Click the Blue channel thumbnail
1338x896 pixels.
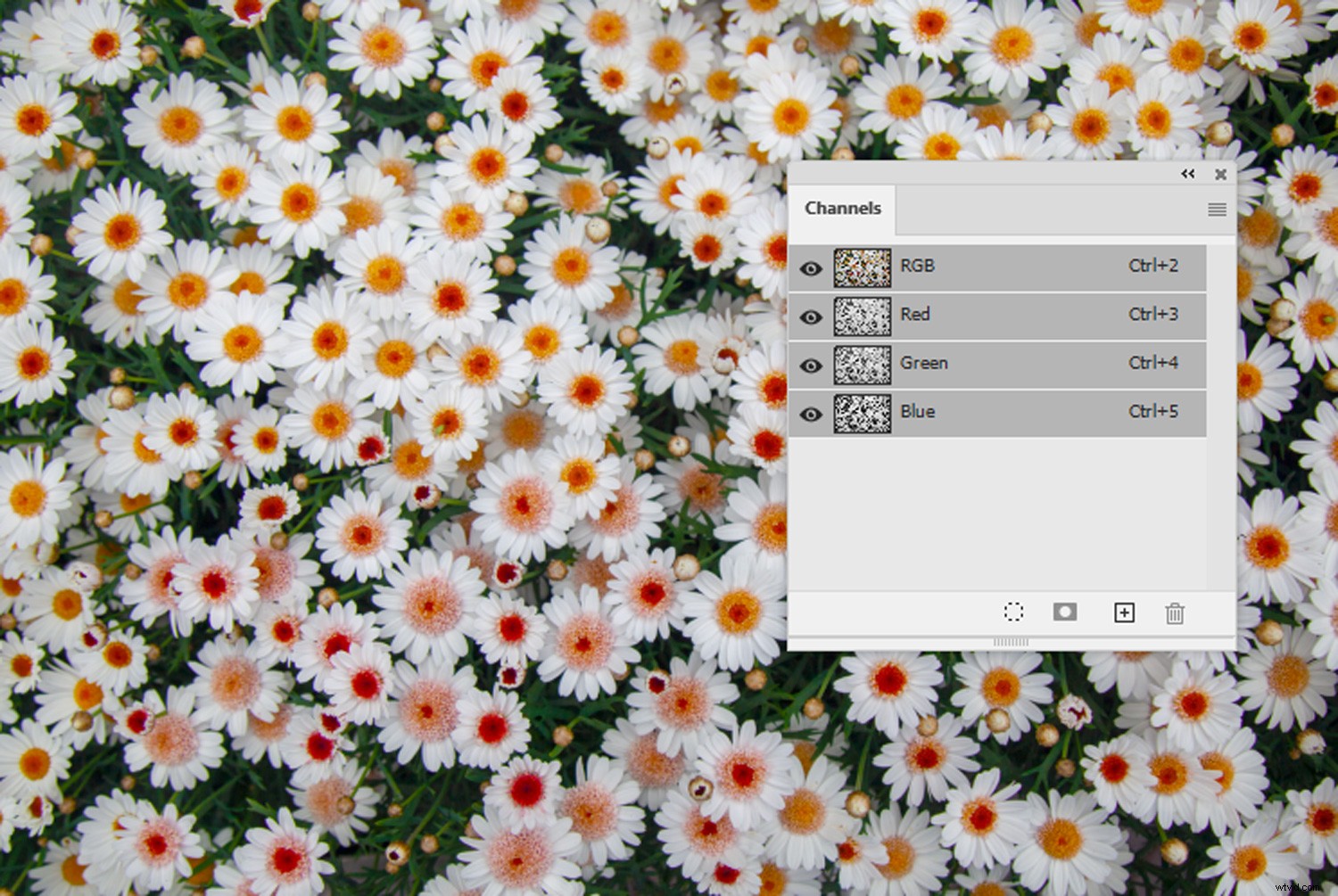[x=863, y=413]
